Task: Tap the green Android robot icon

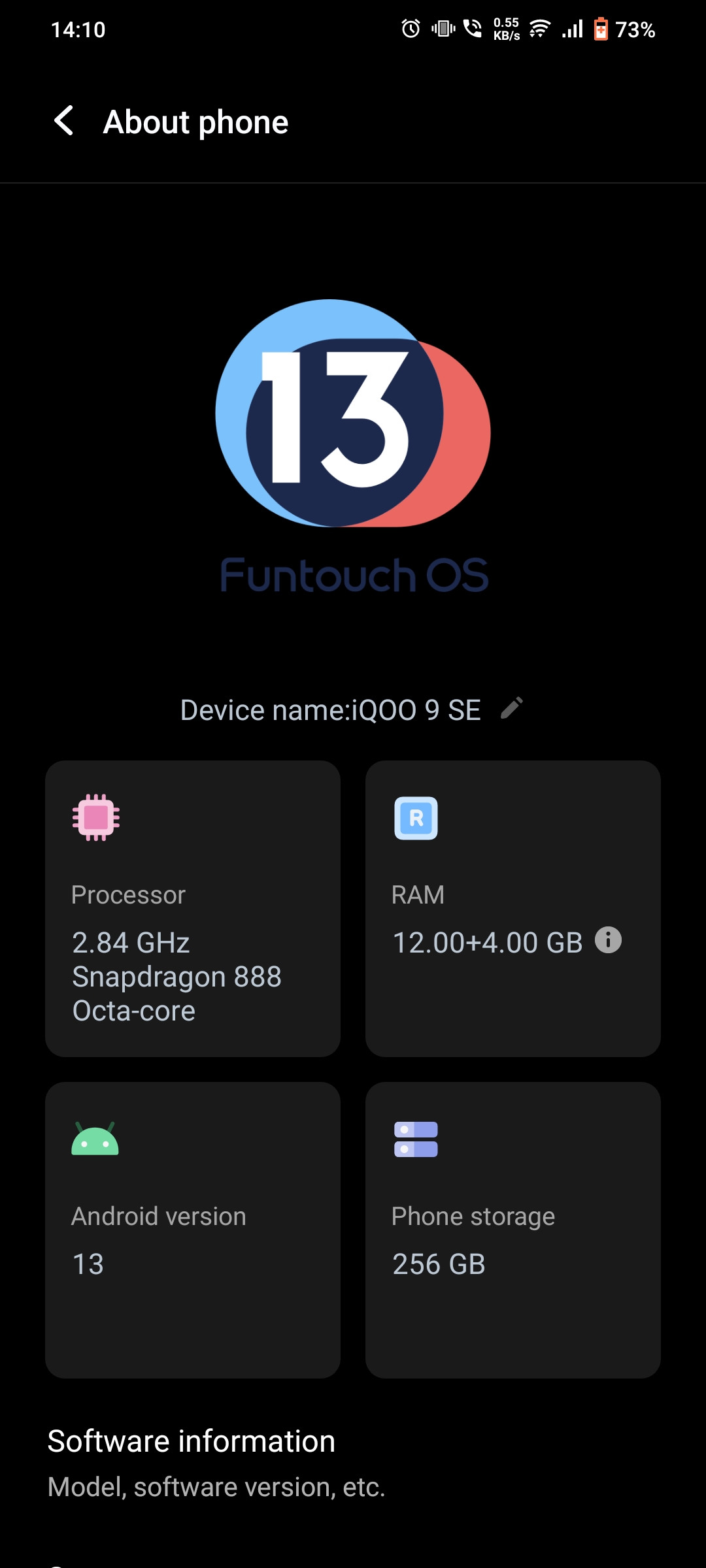Action: [95, 1139]
